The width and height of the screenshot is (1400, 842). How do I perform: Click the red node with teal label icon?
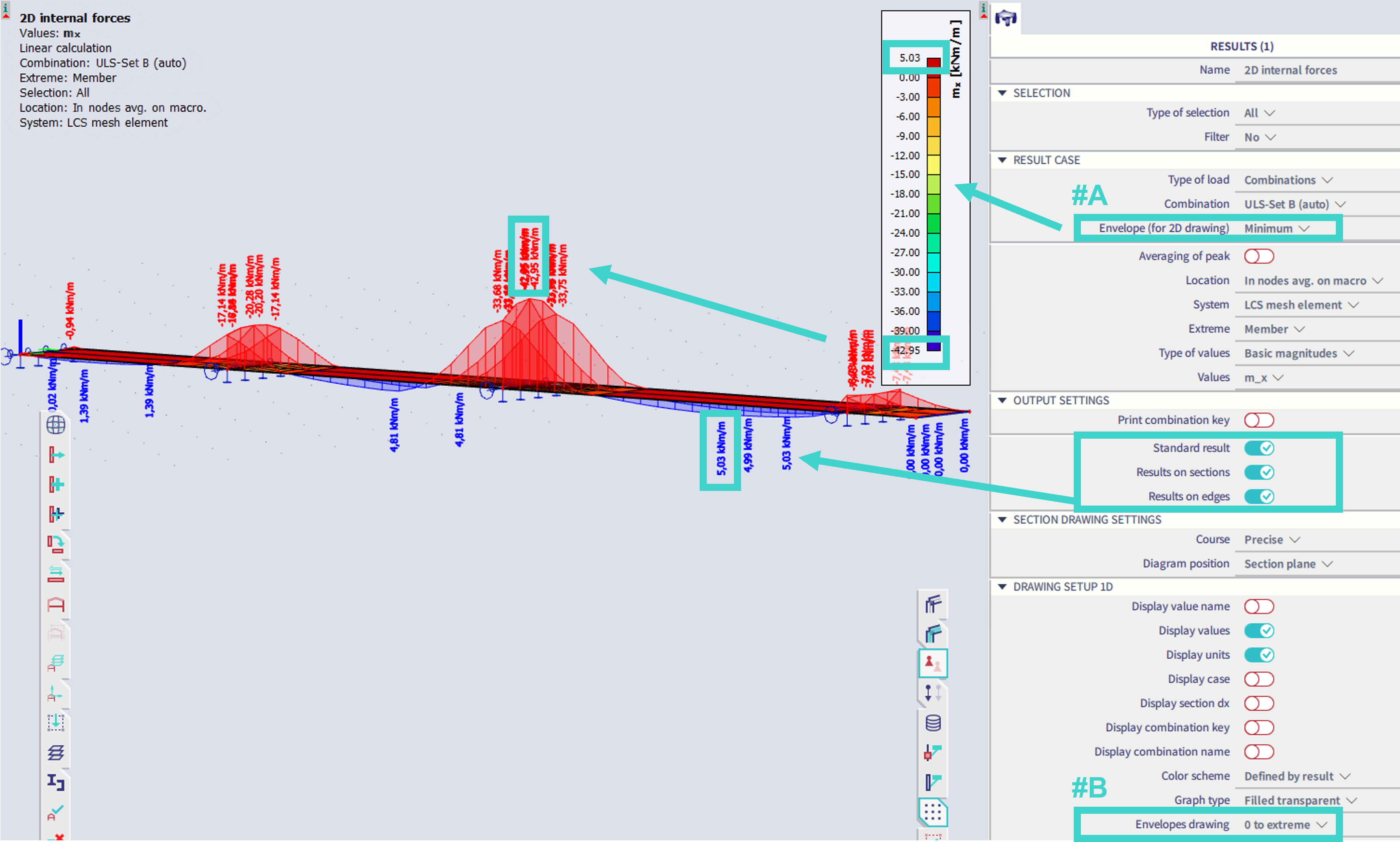(x=933, y=752)
